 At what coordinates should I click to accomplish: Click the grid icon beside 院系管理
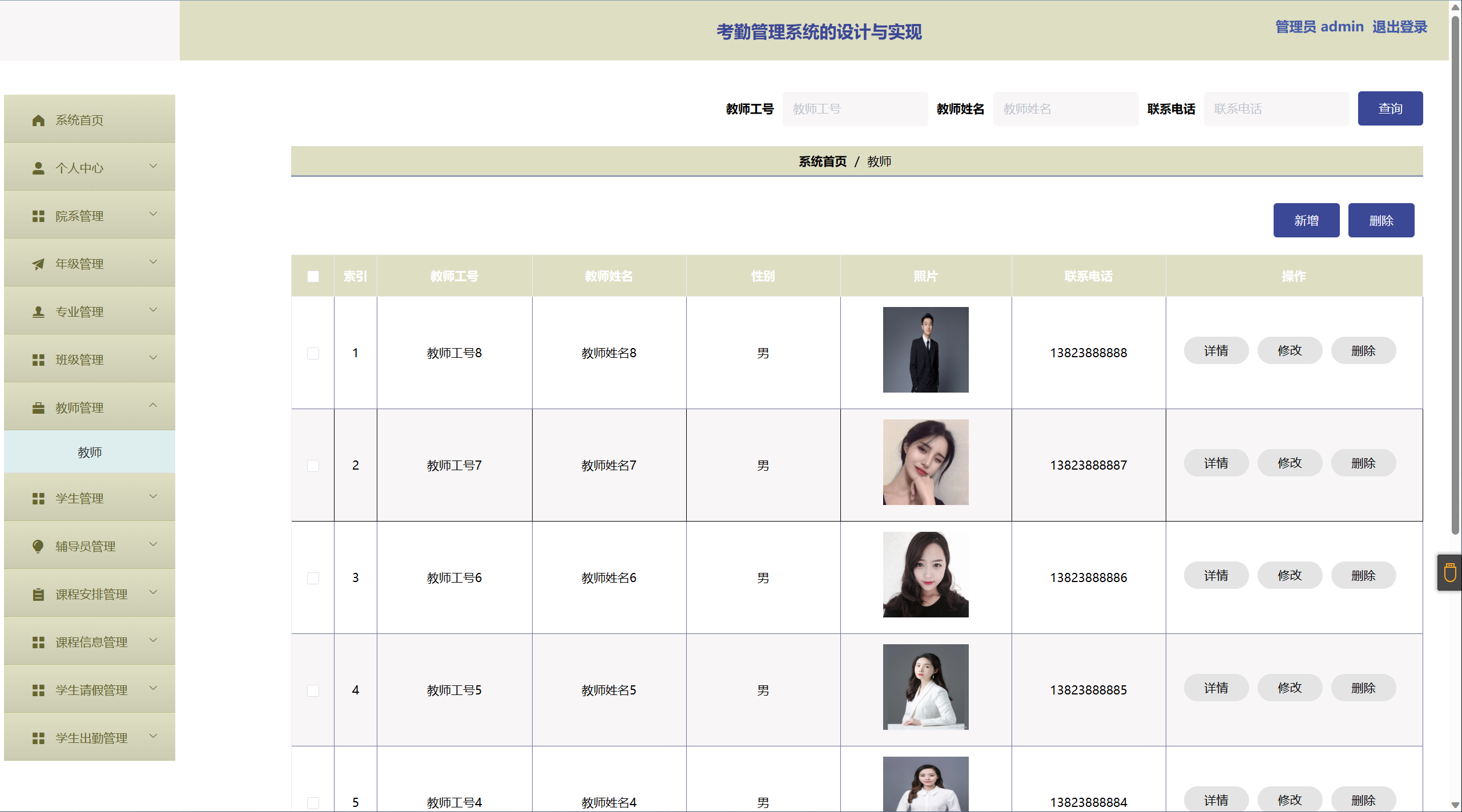(x=38, y=216)
